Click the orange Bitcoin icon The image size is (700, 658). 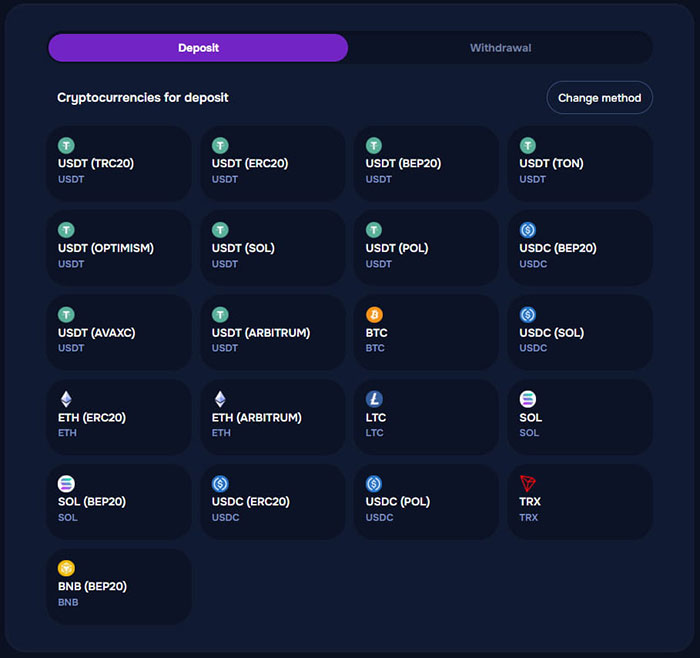click(x=374, y=315)
